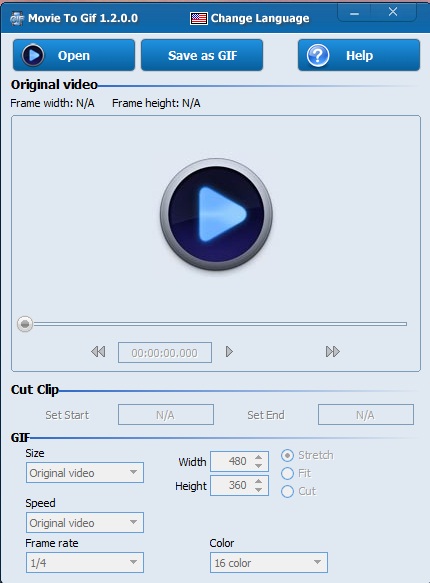Click the Frame rate label

tap(52, 543)
